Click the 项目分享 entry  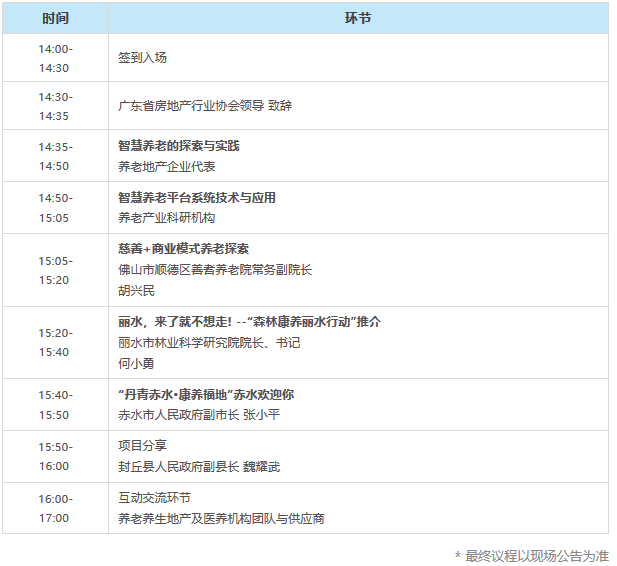tap(142, 446)
